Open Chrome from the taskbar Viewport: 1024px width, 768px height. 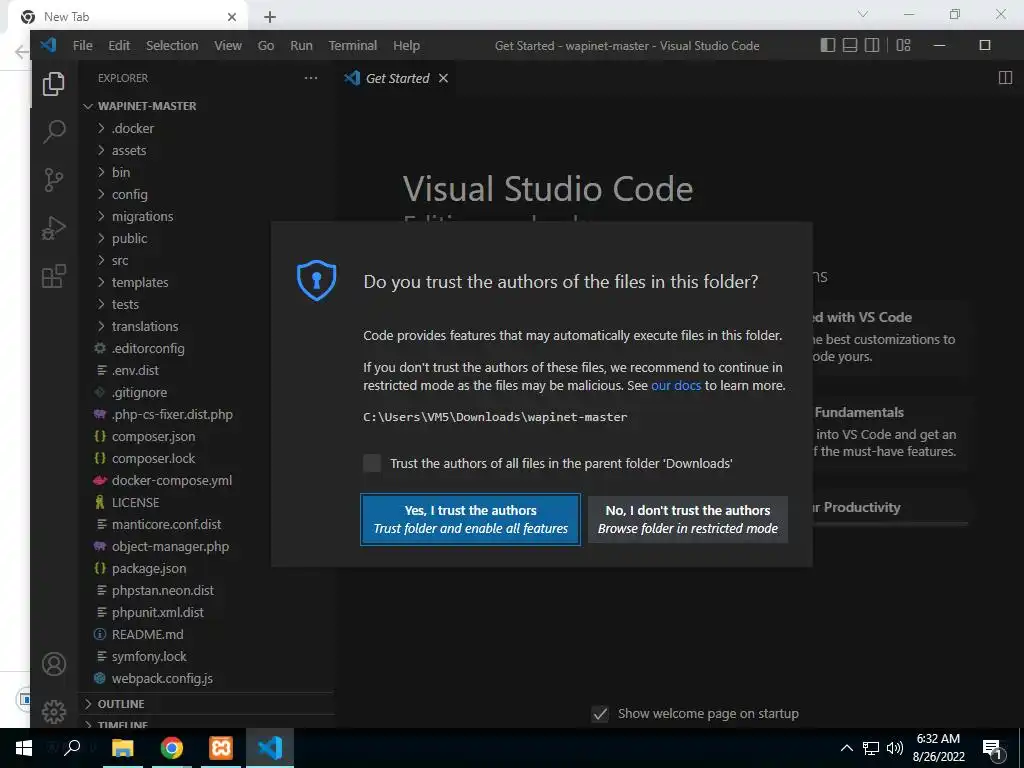click(172, 748)
